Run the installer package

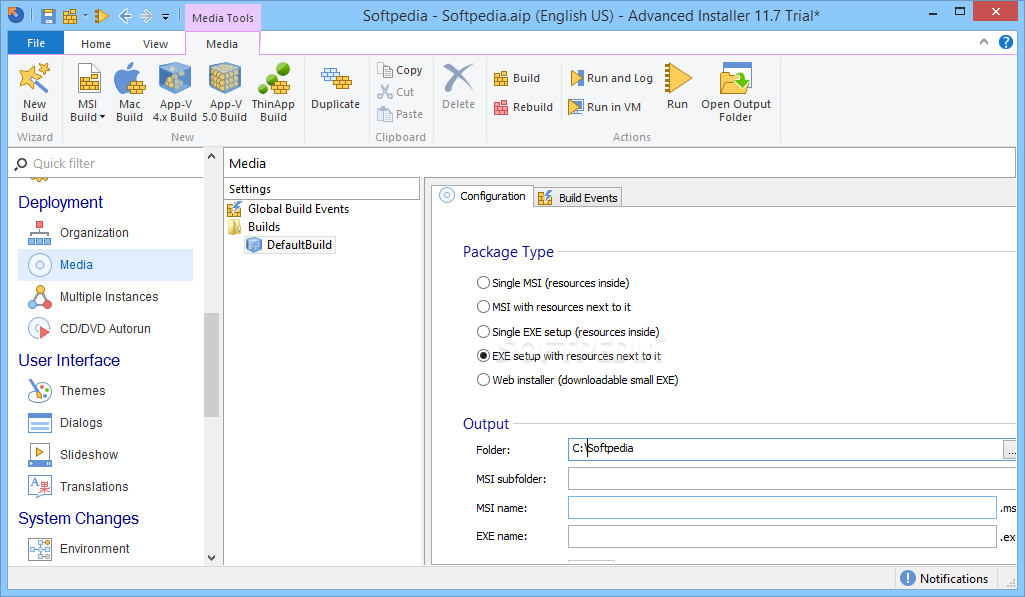point(677,87)
